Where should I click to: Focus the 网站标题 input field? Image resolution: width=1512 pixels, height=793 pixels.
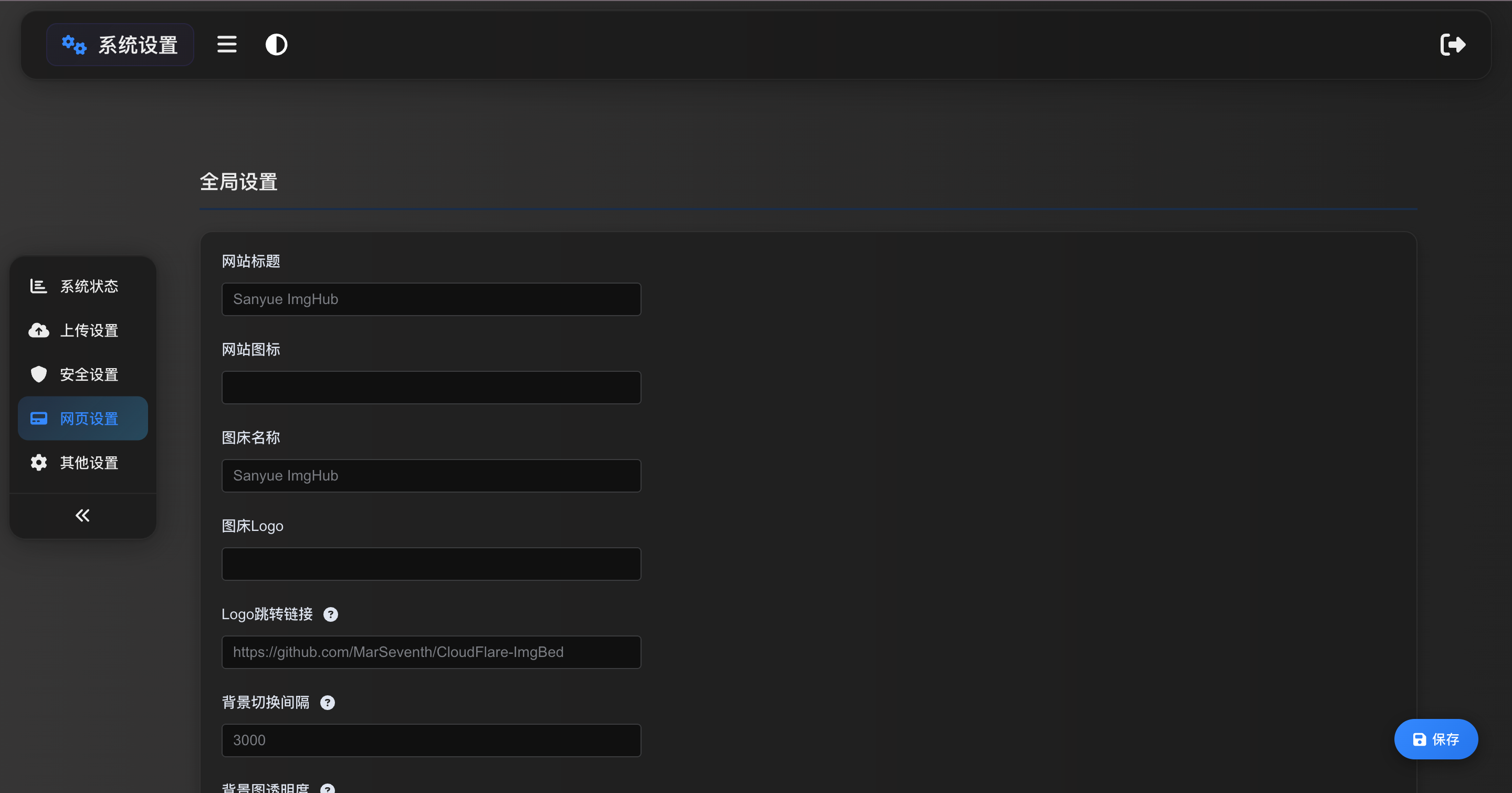431,299
